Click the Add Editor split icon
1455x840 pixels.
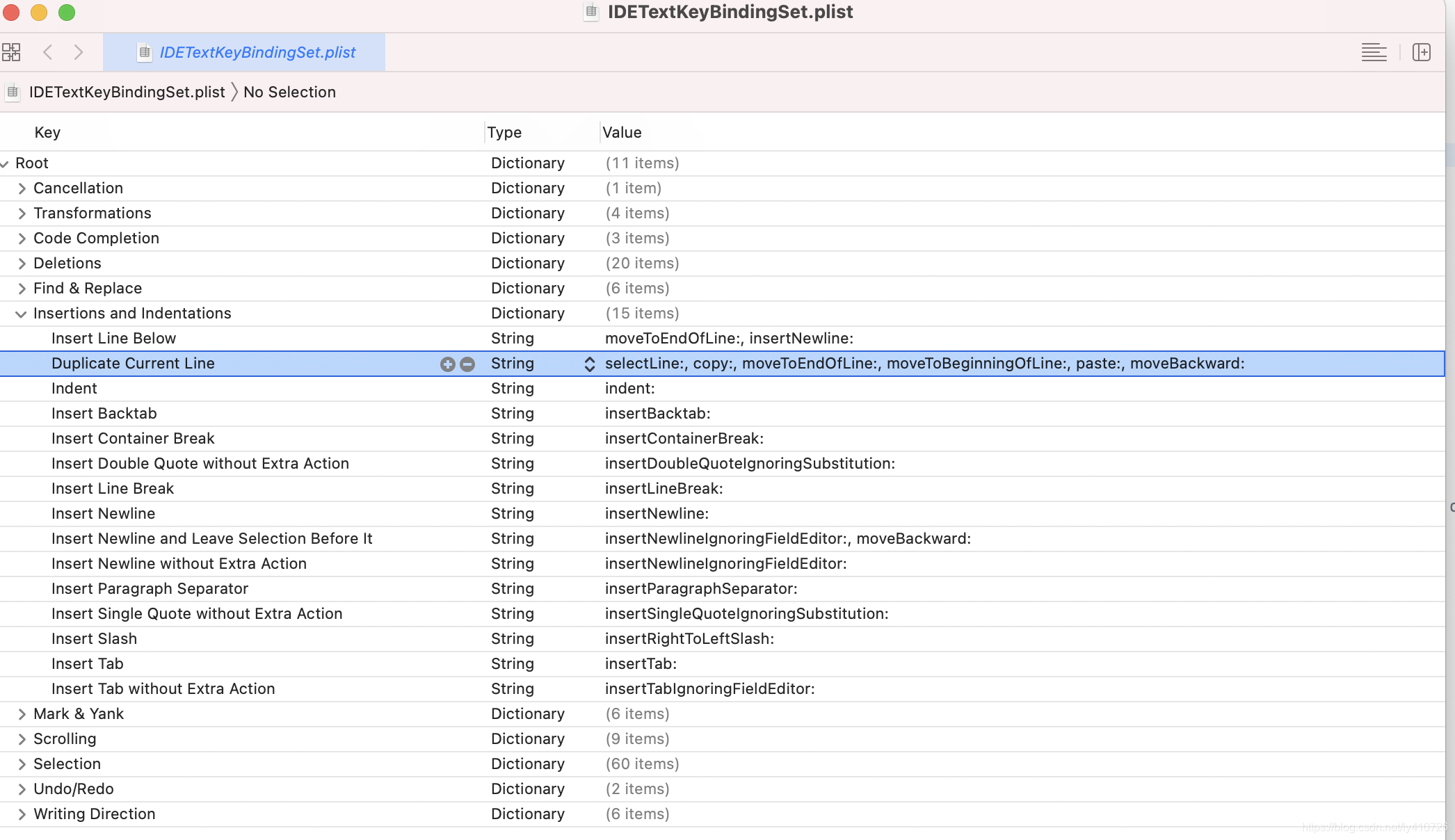point(1422,51)
